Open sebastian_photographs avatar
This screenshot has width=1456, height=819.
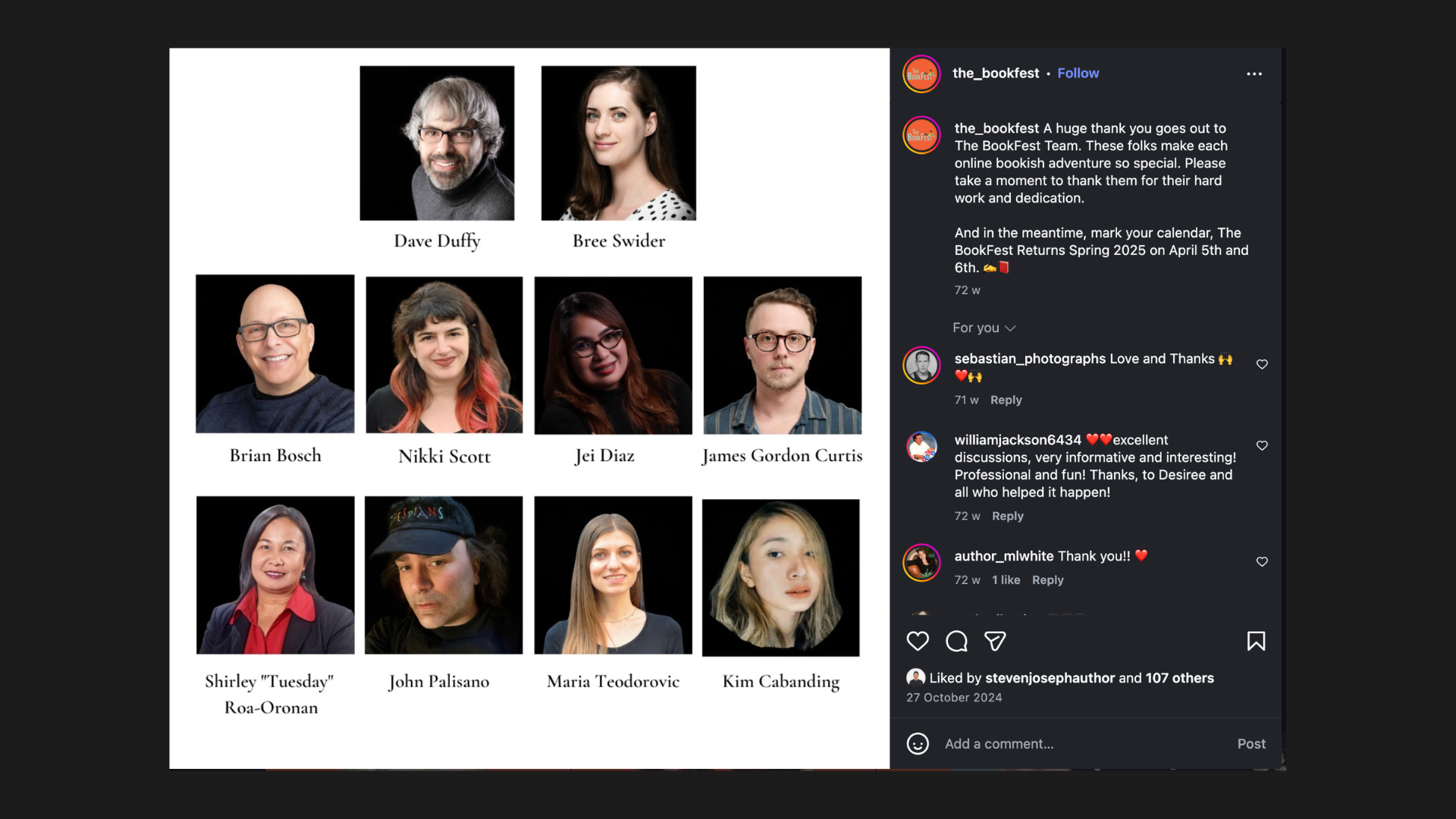click(x=921, y=365)
